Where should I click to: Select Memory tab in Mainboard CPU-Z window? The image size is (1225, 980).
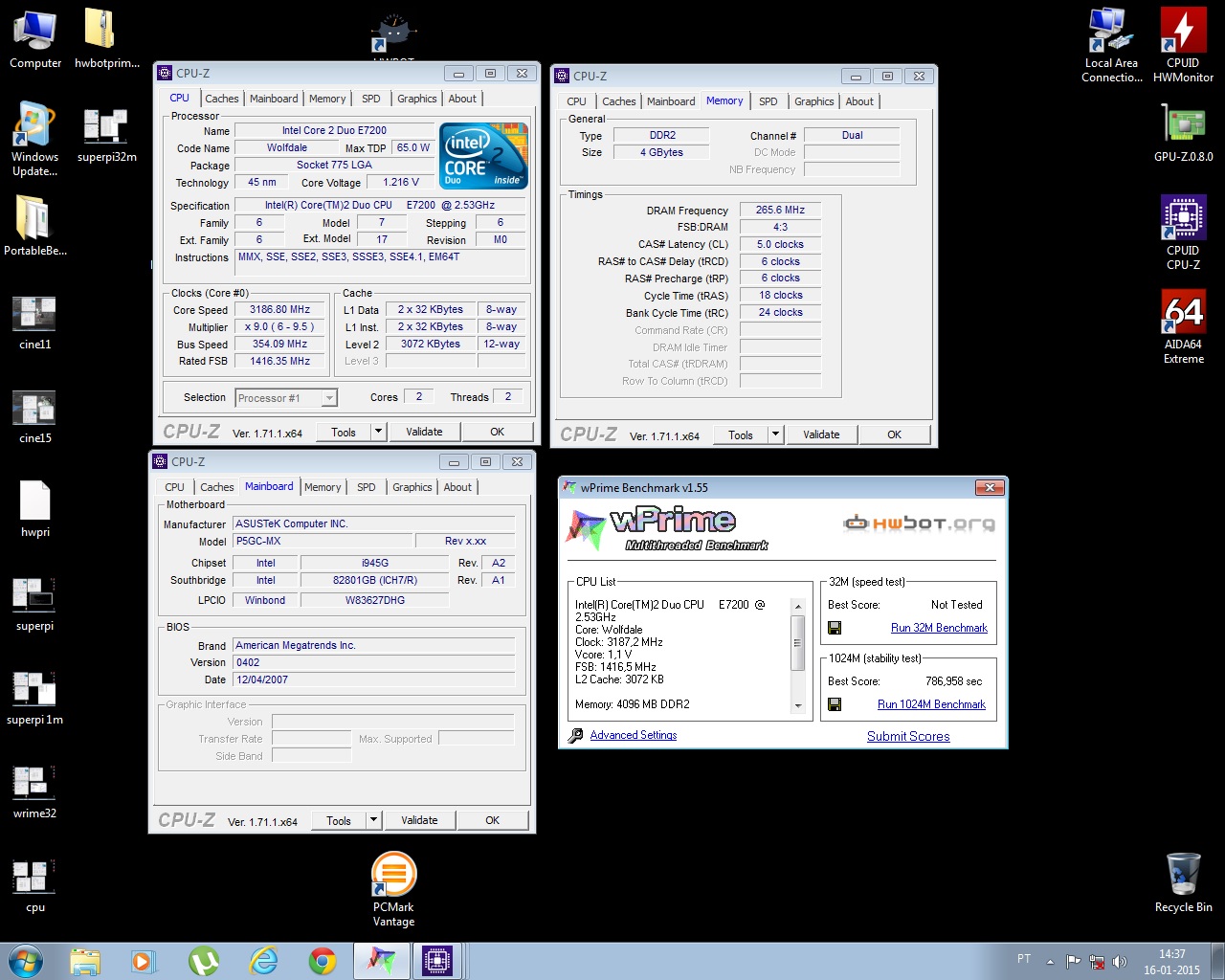[x=323, y=487]
